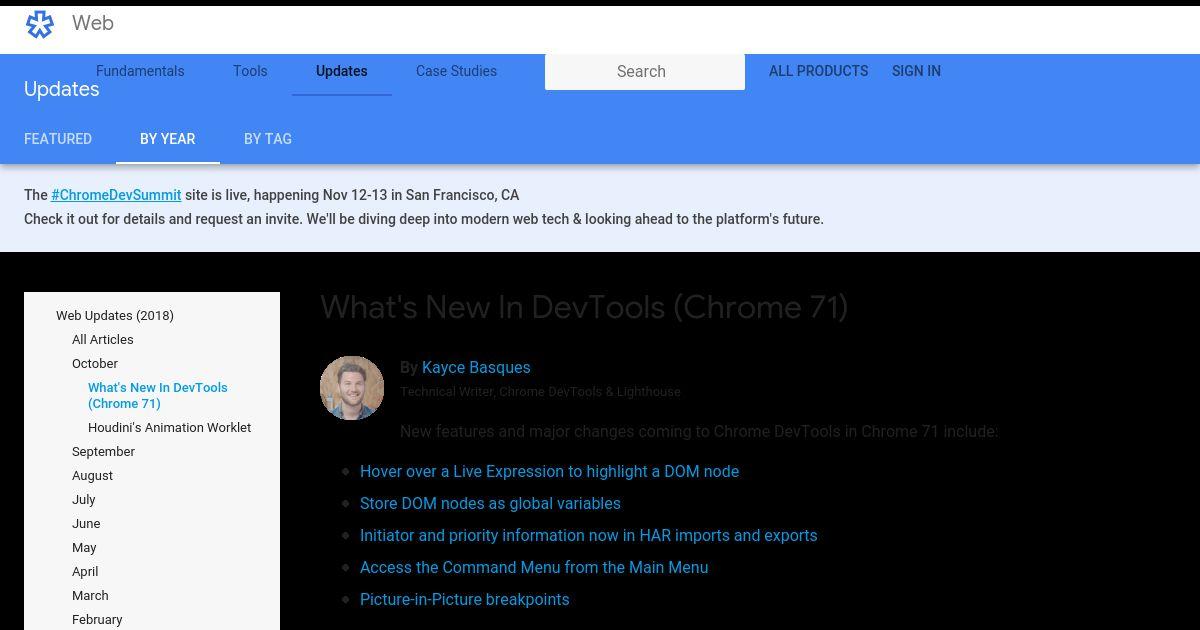This screenshot has width=1200, height=630.
Task: Expand May in the sidebar
Action: coord(84,547)
